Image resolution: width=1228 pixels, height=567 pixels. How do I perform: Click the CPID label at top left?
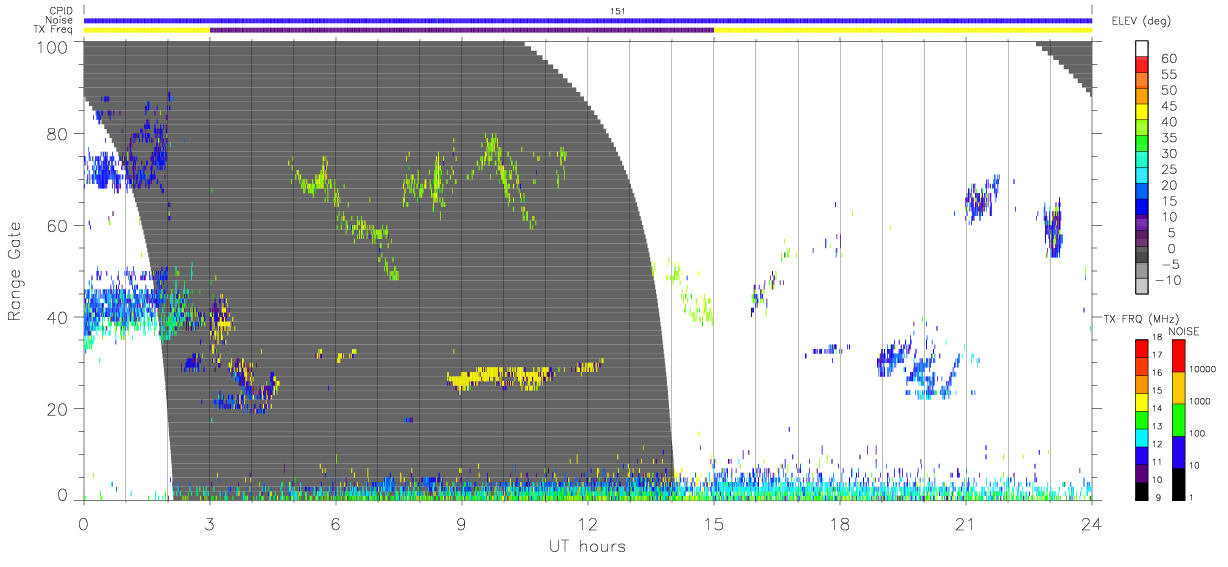tap(60, 11)
